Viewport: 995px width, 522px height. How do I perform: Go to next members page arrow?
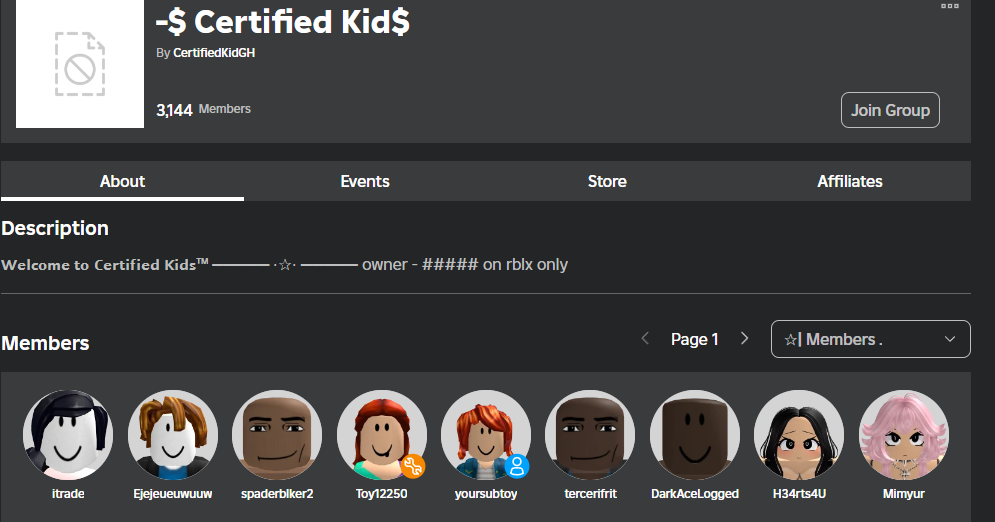pos(744,339)
